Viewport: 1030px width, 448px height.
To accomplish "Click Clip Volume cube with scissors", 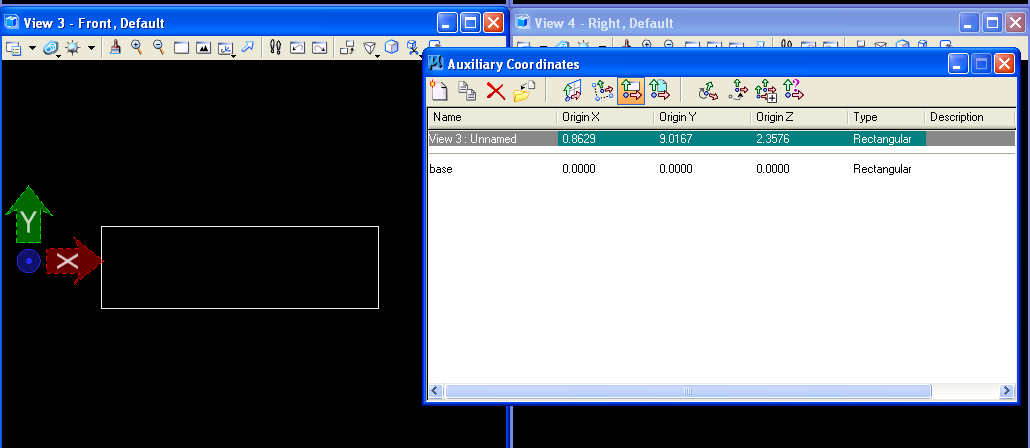I will [x=413, y=47].
